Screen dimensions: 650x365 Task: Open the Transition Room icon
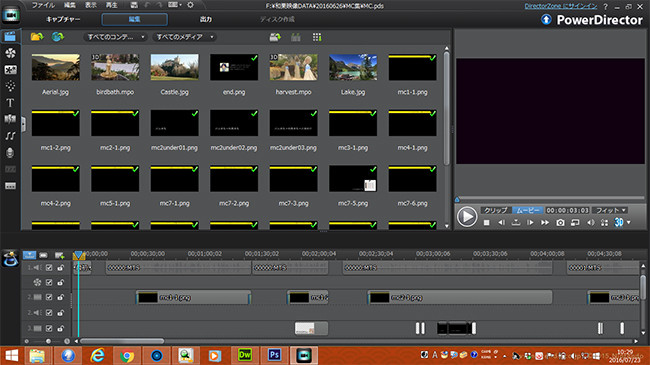[10, 119]
